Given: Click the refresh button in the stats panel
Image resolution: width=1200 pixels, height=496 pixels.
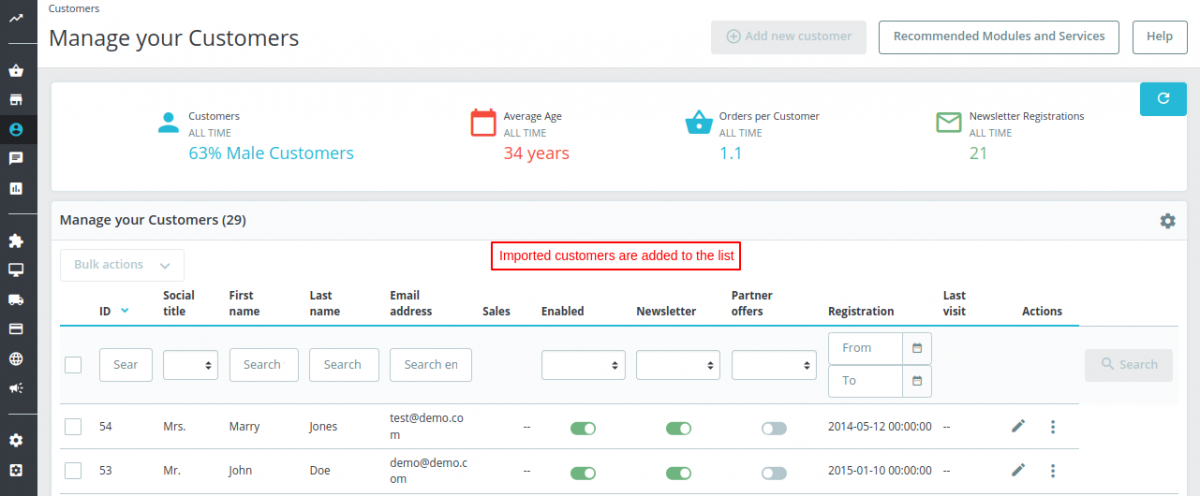Looking at the screenshot, I should point(1163,99).
